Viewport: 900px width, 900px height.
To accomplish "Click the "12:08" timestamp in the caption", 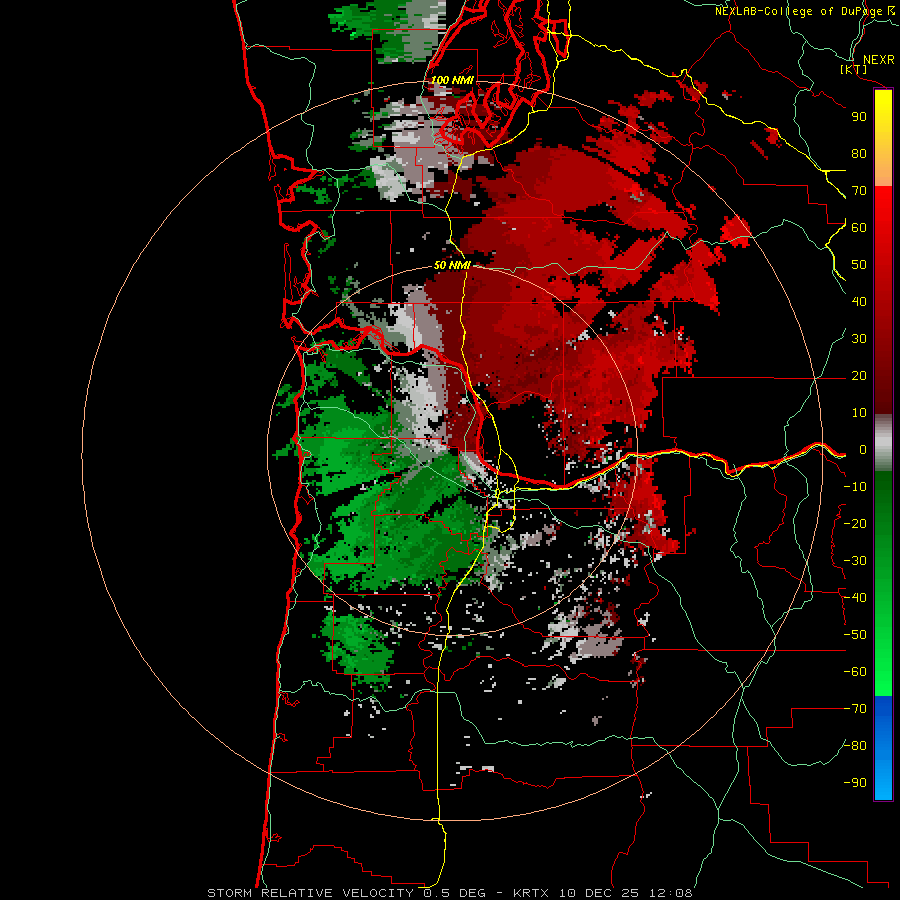I will [671, 893].
